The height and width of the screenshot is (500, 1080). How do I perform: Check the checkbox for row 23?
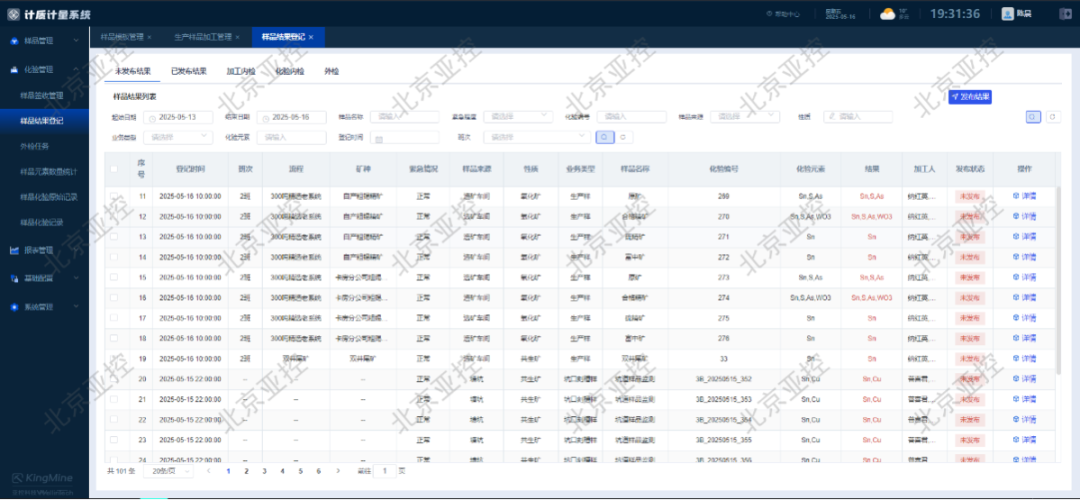tap(114, 439)
